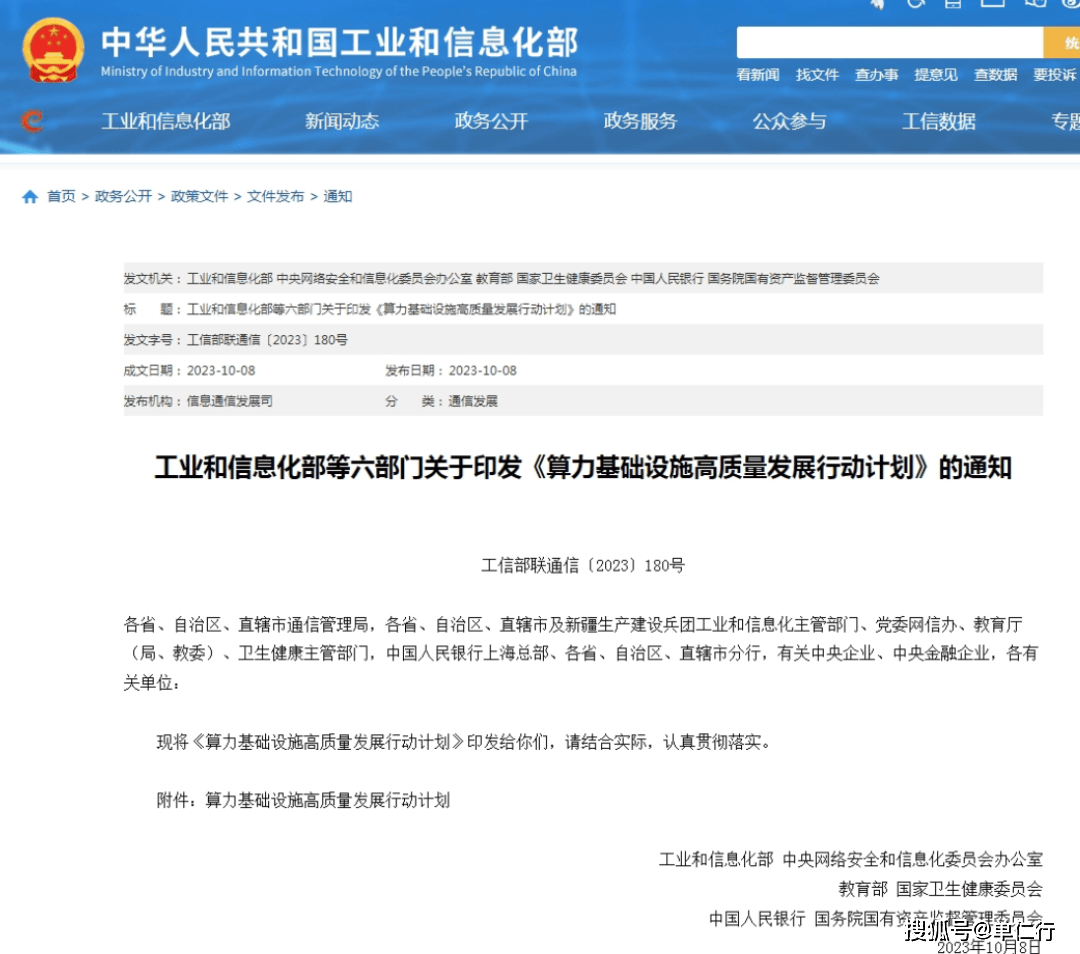Image resolution: width=1080 pixels, height=954 pixels.
Task: Go to 文件发布 in the breadcrumb
Action: [275, 197]
